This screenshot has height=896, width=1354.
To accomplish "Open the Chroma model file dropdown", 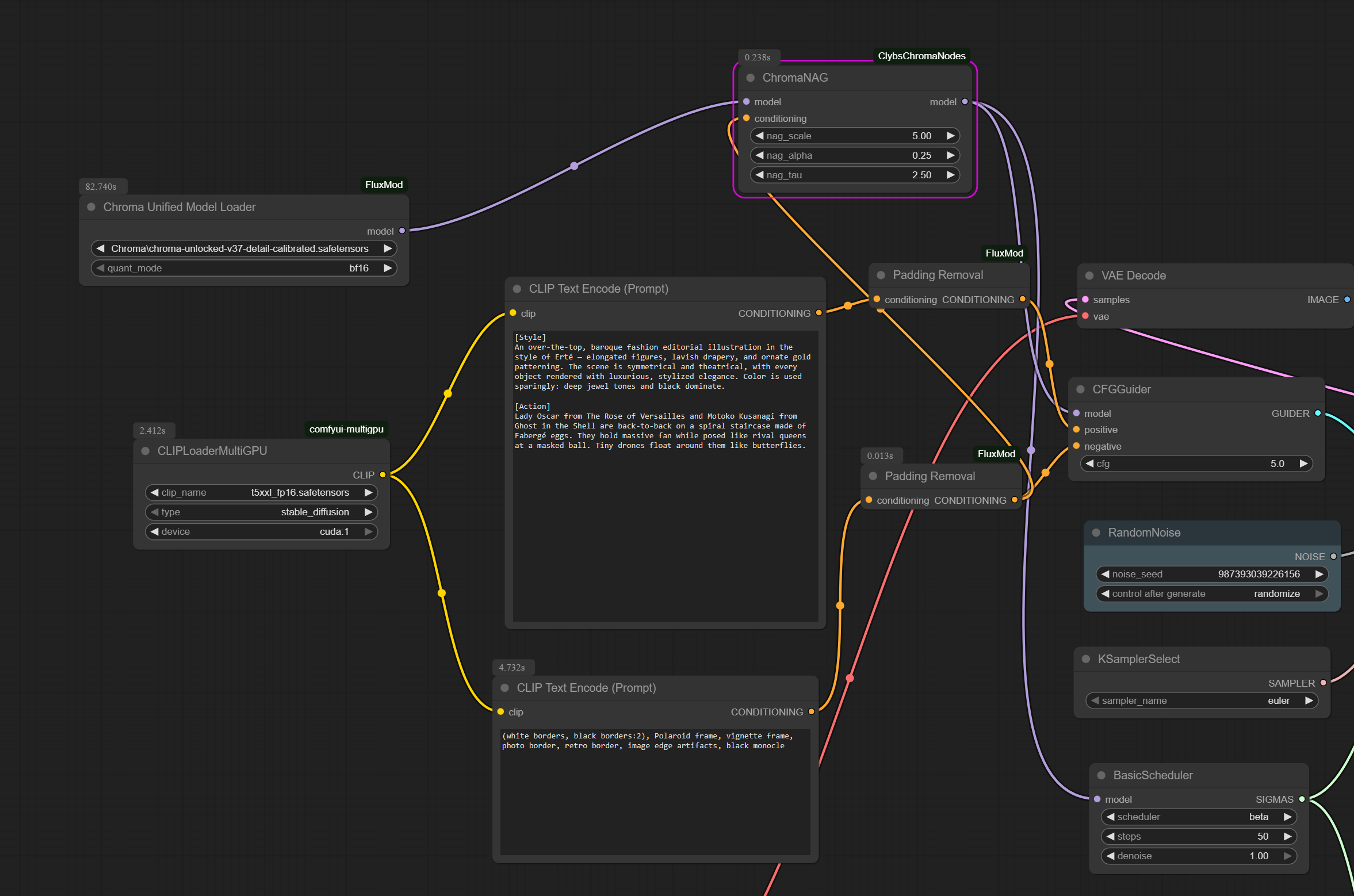I will [x=244, y=248].
